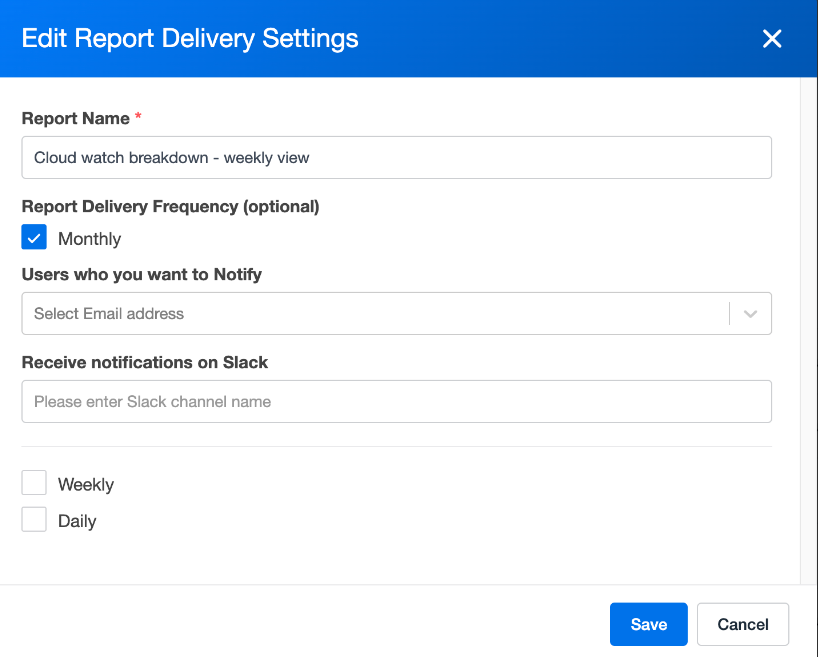Select the Weekly label text
Screen dimensions: 818x657
(x=86, y=484)
